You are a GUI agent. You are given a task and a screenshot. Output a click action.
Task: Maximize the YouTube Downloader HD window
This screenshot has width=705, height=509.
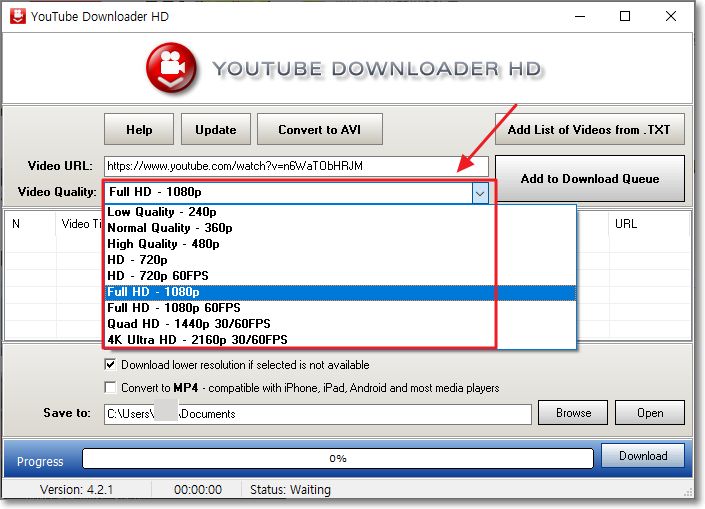pos(625,17)
